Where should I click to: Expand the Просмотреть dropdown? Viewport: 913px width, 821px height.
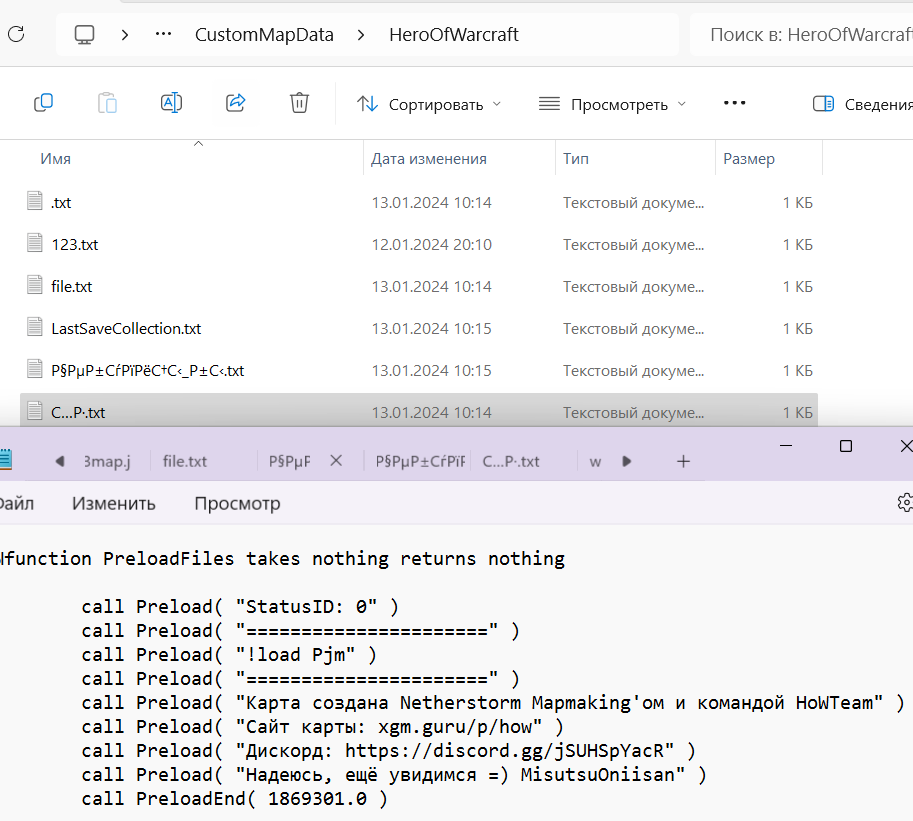(x=613, y=104)
